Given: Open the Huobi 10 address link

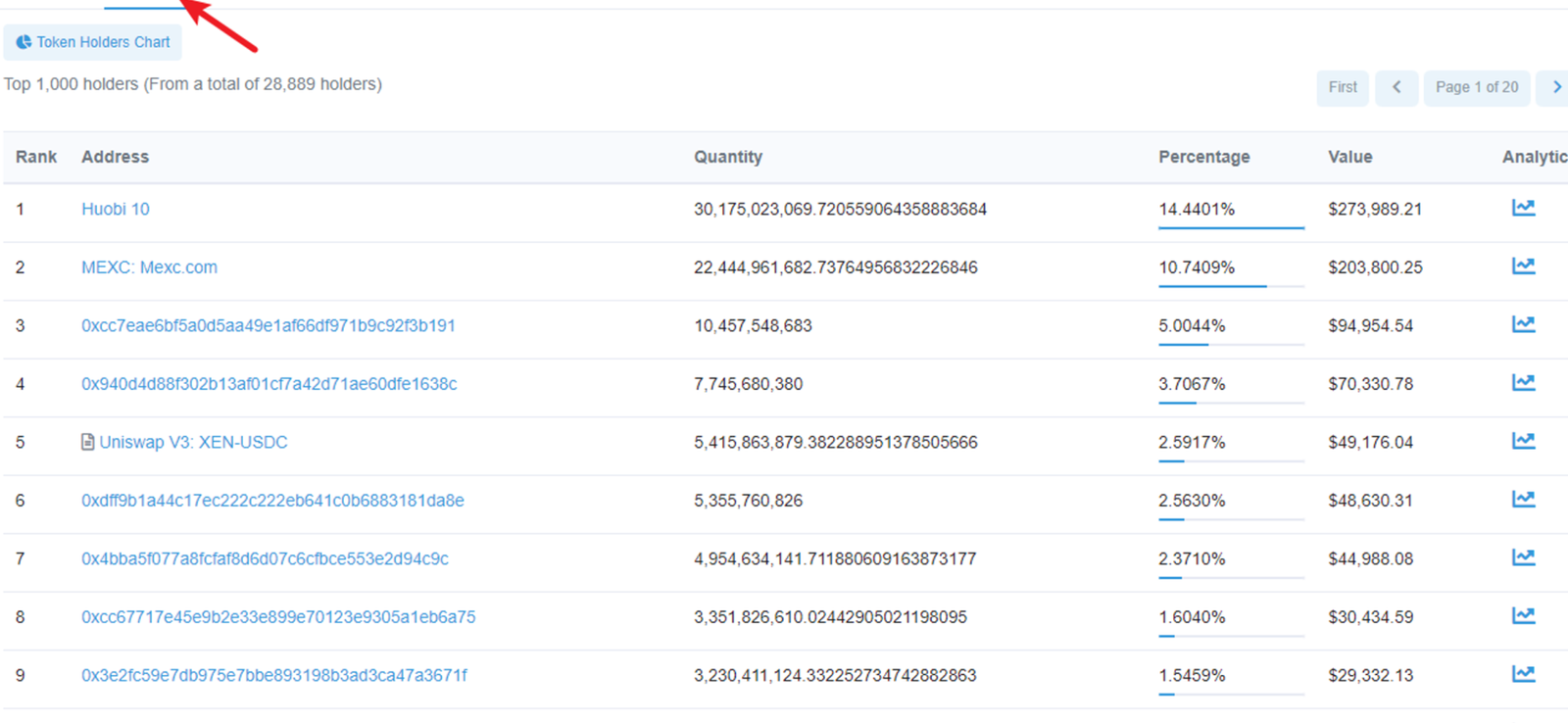Looking at the screenshot, I should [116, 209].
